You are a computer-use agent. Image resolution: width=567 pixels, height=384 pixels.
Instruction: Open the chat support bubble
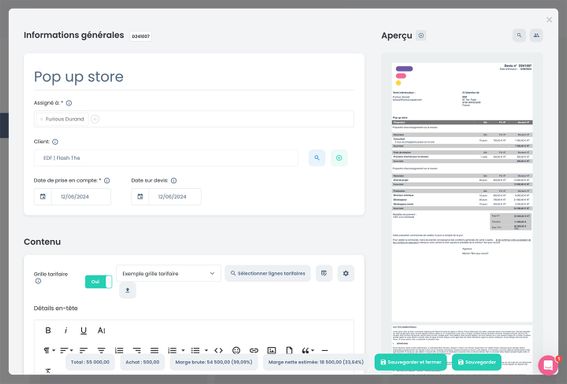(x=548, y=365)
